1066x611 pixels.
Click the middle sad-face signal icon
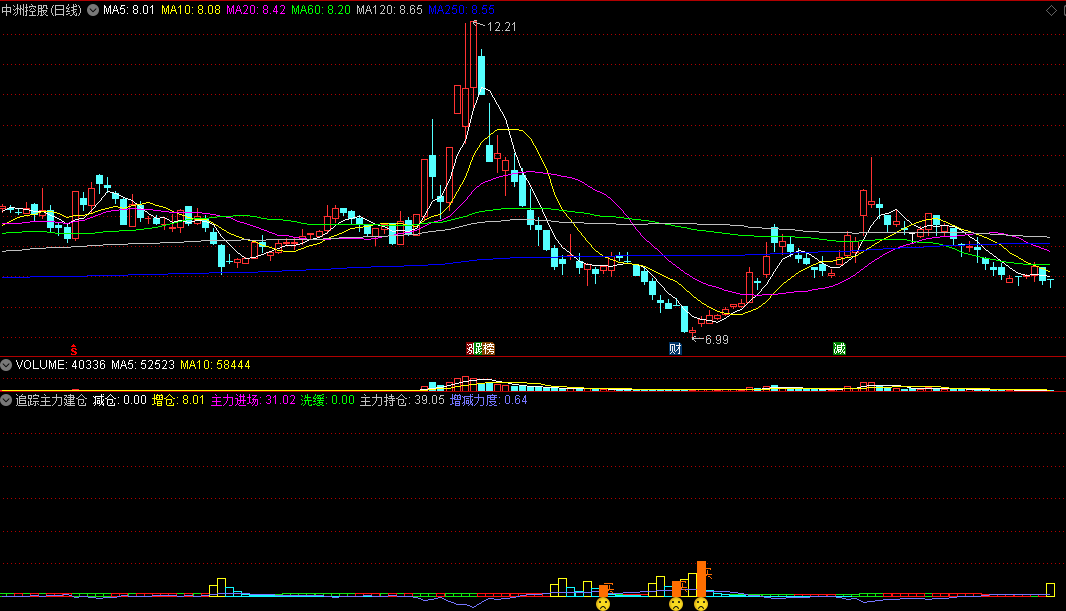click(x=676, y=604)
